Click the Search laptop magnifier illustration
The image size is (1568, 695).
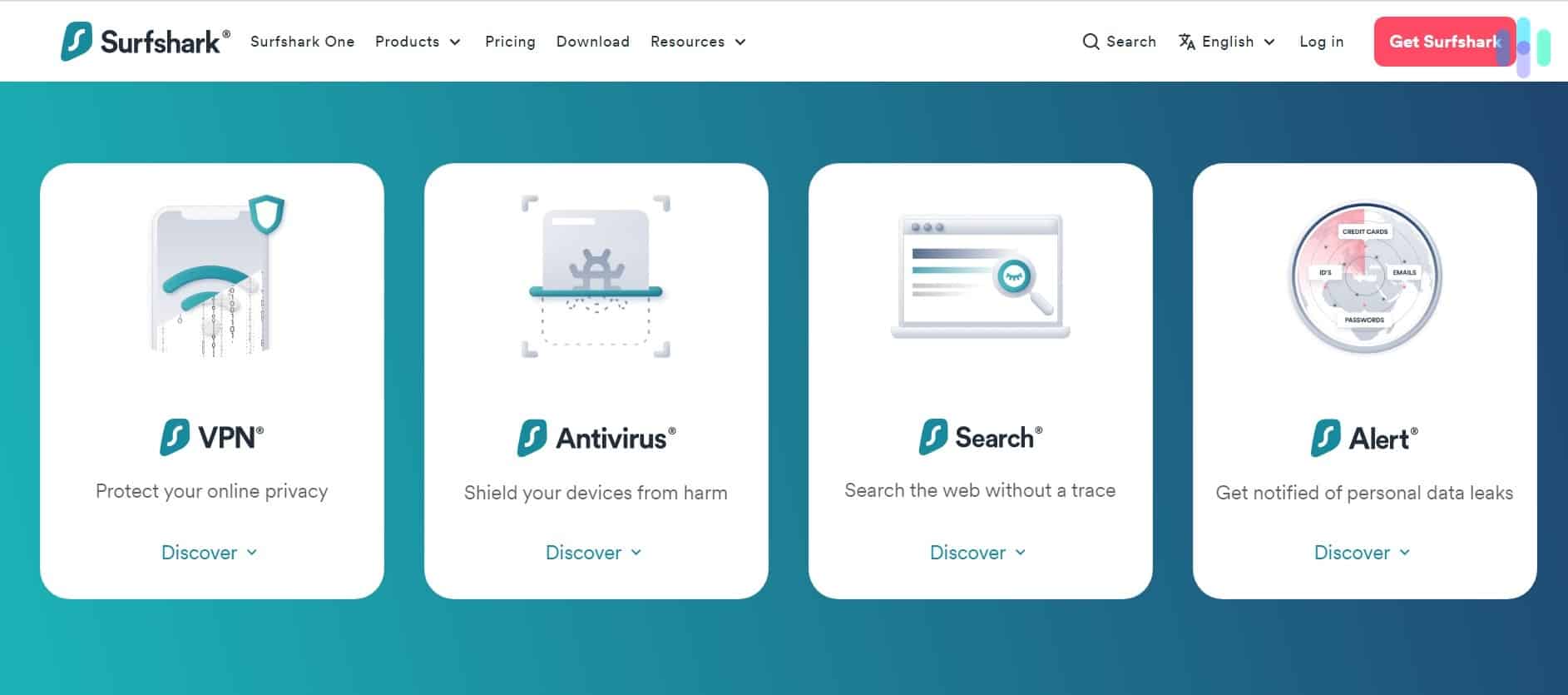click(980, 276)
